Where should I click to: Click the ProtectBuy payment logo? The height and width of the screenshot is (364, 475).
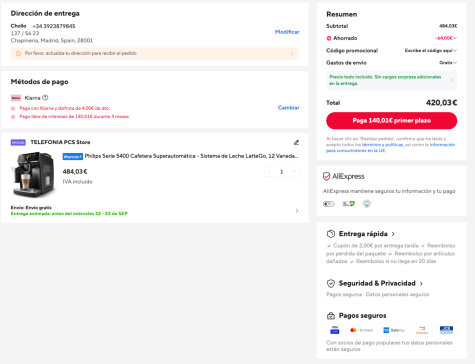(422, 330)
